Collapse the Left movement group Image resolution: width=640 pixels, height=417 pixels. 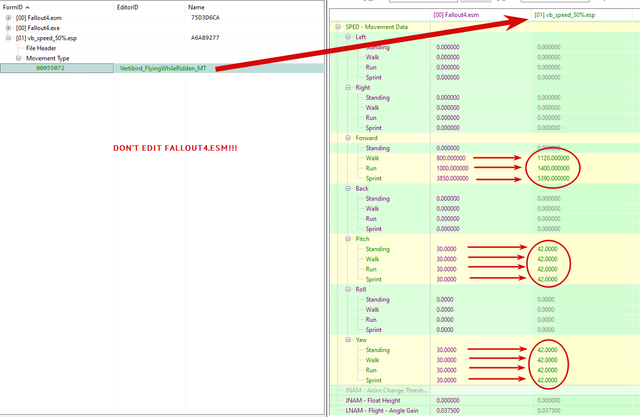point(348,37)
